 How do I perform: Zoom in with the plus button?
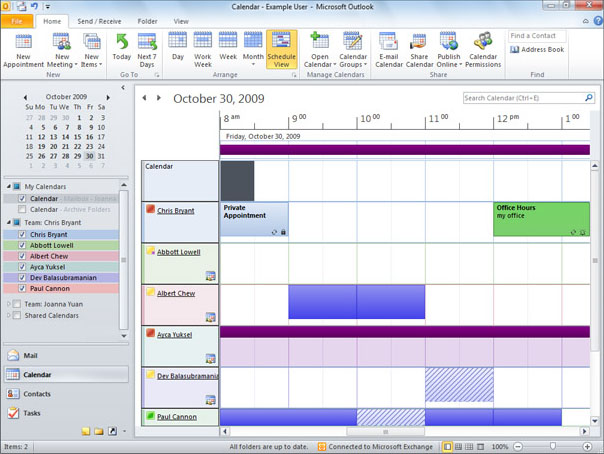click(587, 447)
